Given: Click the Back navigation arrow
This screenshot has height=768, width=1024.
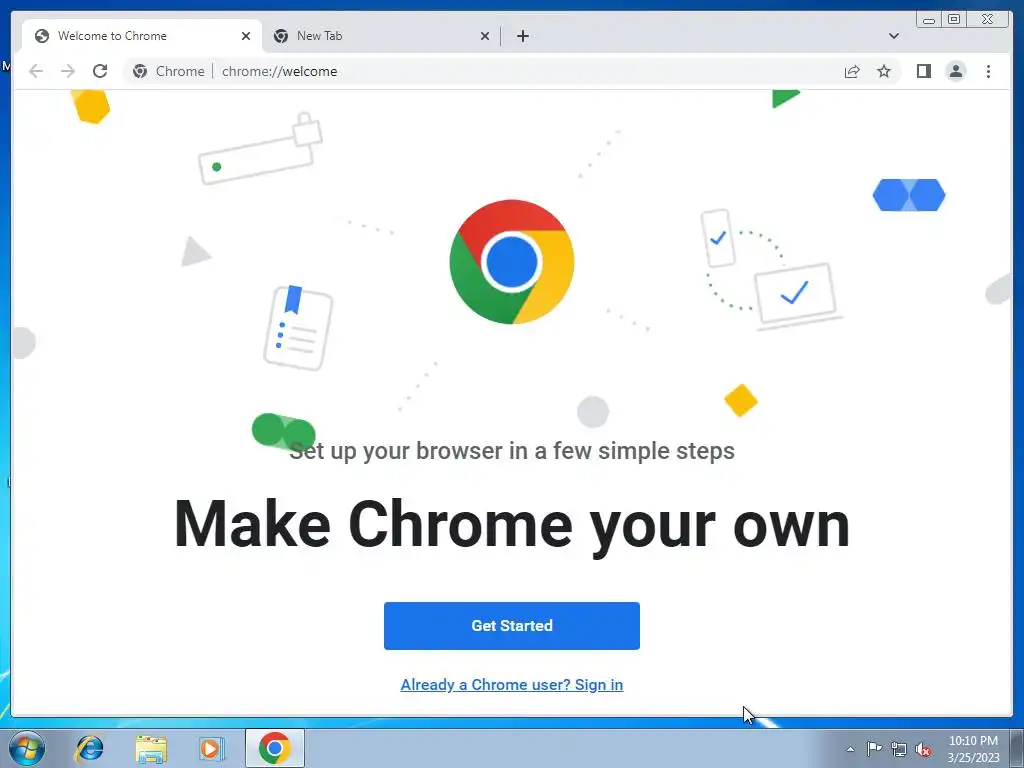Looking at the screenshot, I should pos(36,71).
